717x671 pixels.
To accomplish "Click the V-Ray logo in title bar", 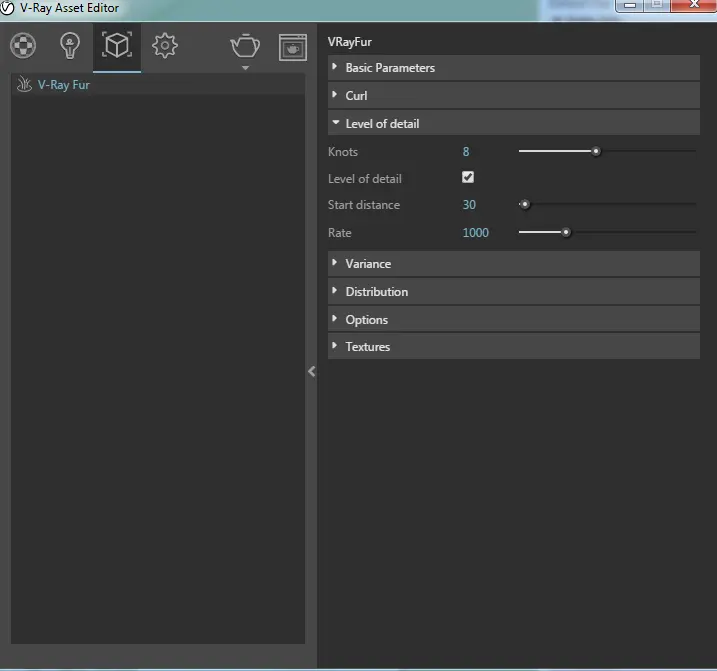I will coord(8,8).
